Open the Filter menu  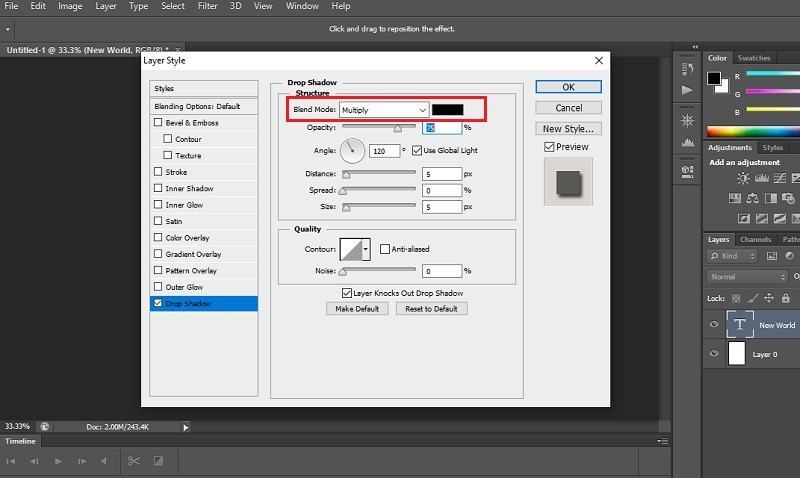(208, 6)
